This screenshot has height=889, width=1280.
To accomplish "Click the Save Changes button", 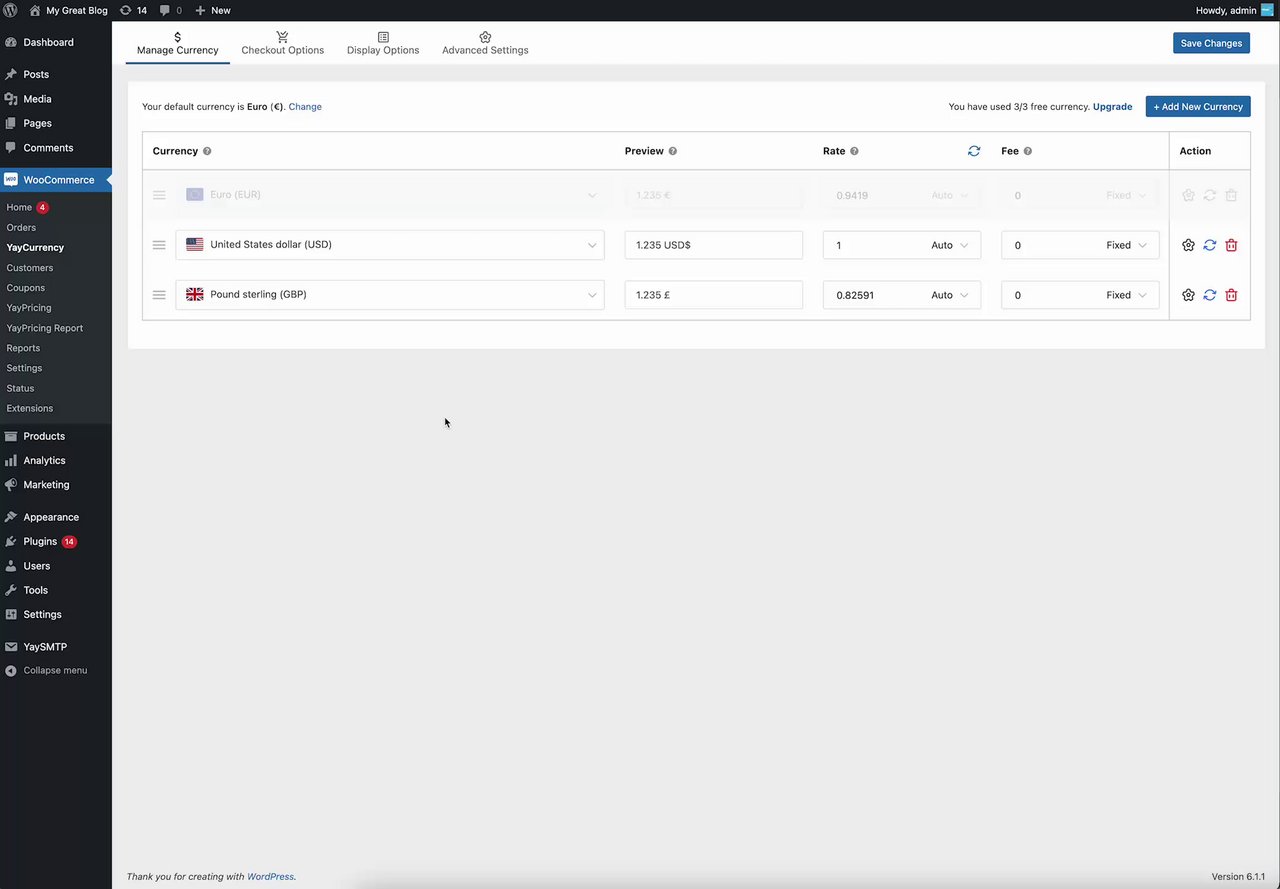I will click(1211, 43).
